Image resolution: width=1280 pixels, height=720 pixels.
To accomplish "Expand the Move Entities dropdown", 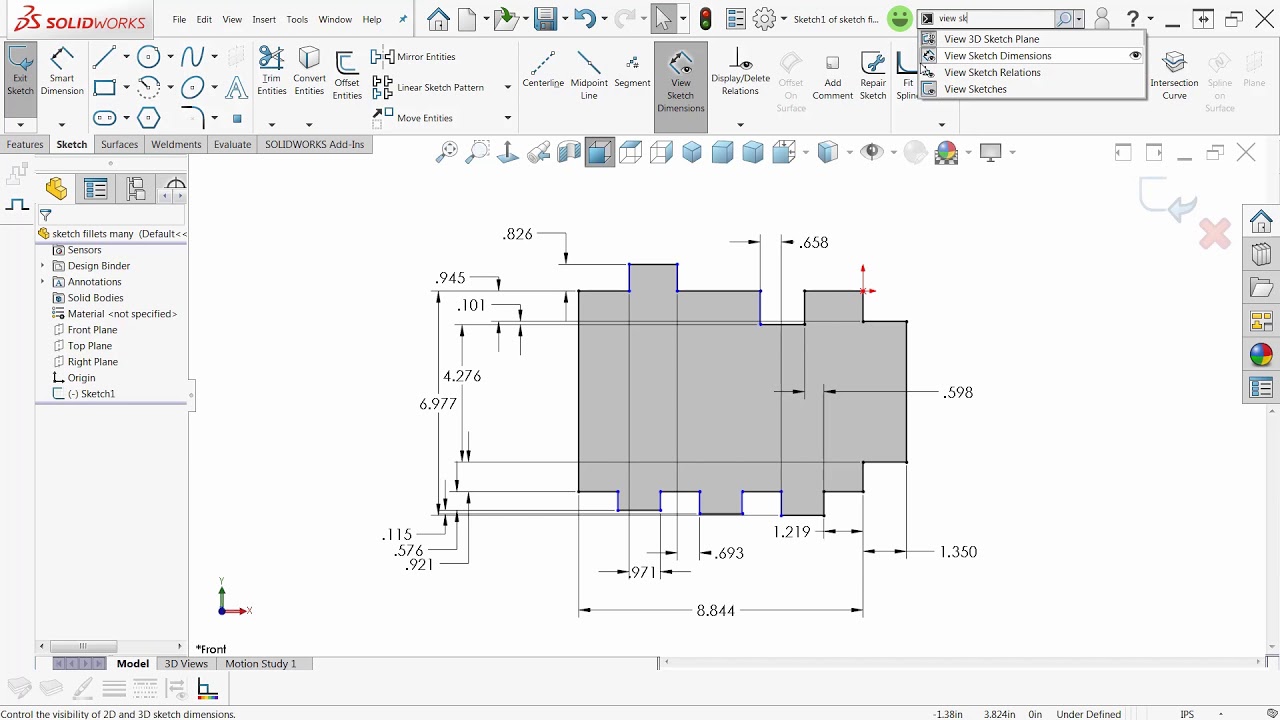I will [x=507, y=118].
